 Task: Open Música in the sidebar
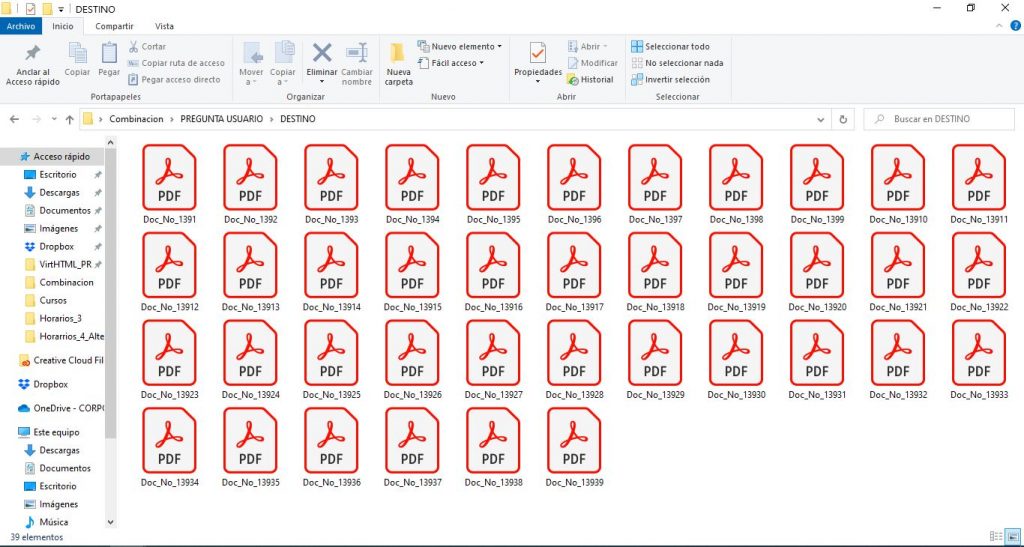[x=54, y=522]
